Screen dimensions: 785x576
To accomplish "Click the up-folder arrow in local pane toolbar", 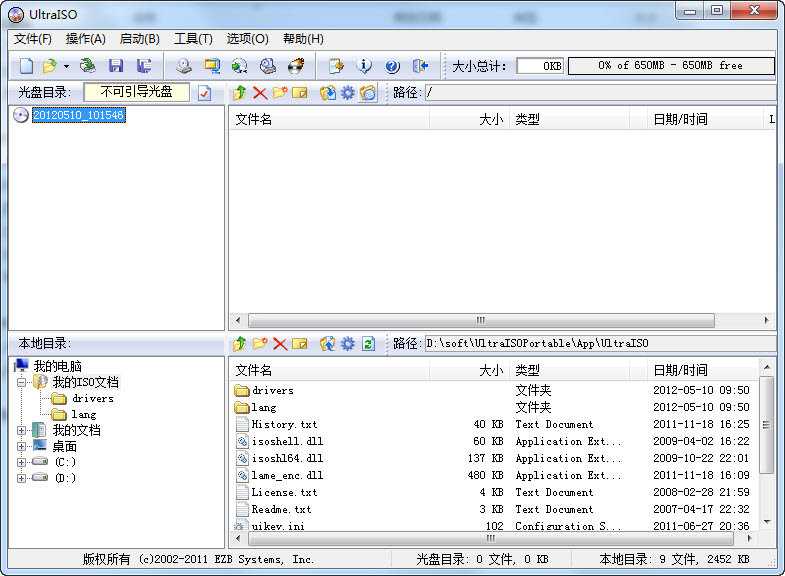I will click(x=239, y=344).
